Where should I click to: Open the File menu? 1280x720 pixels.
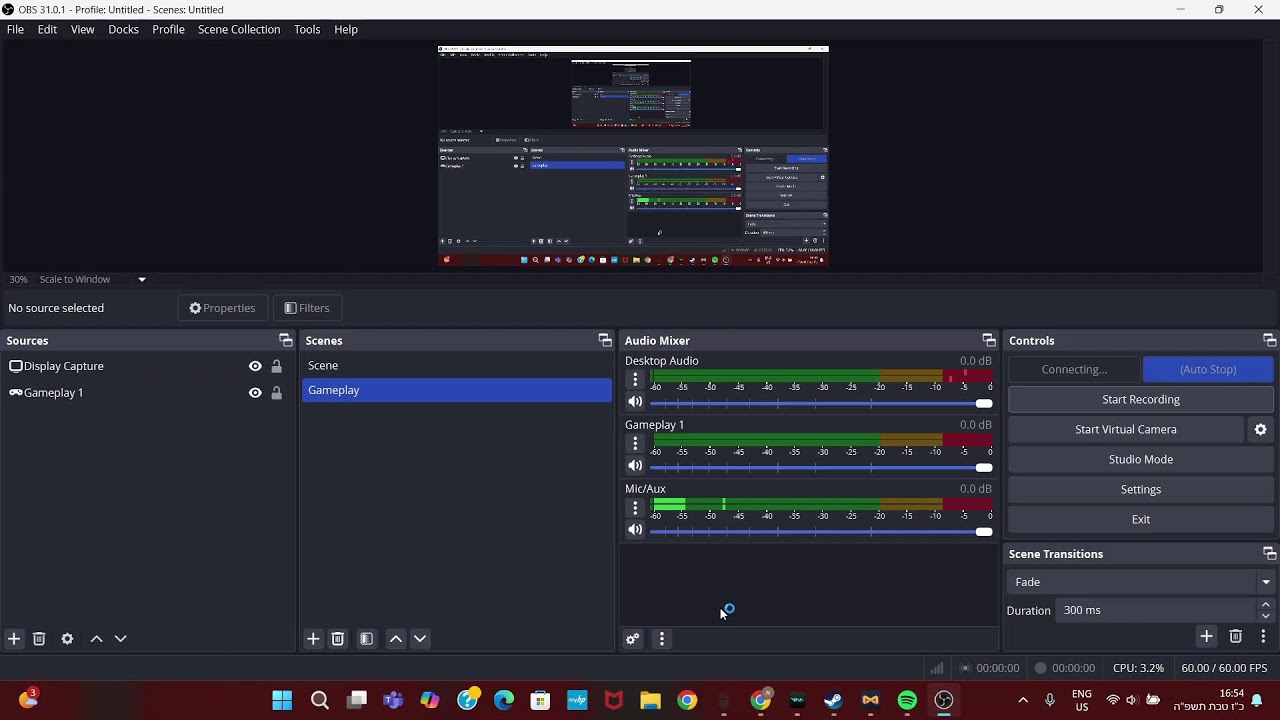15,29
